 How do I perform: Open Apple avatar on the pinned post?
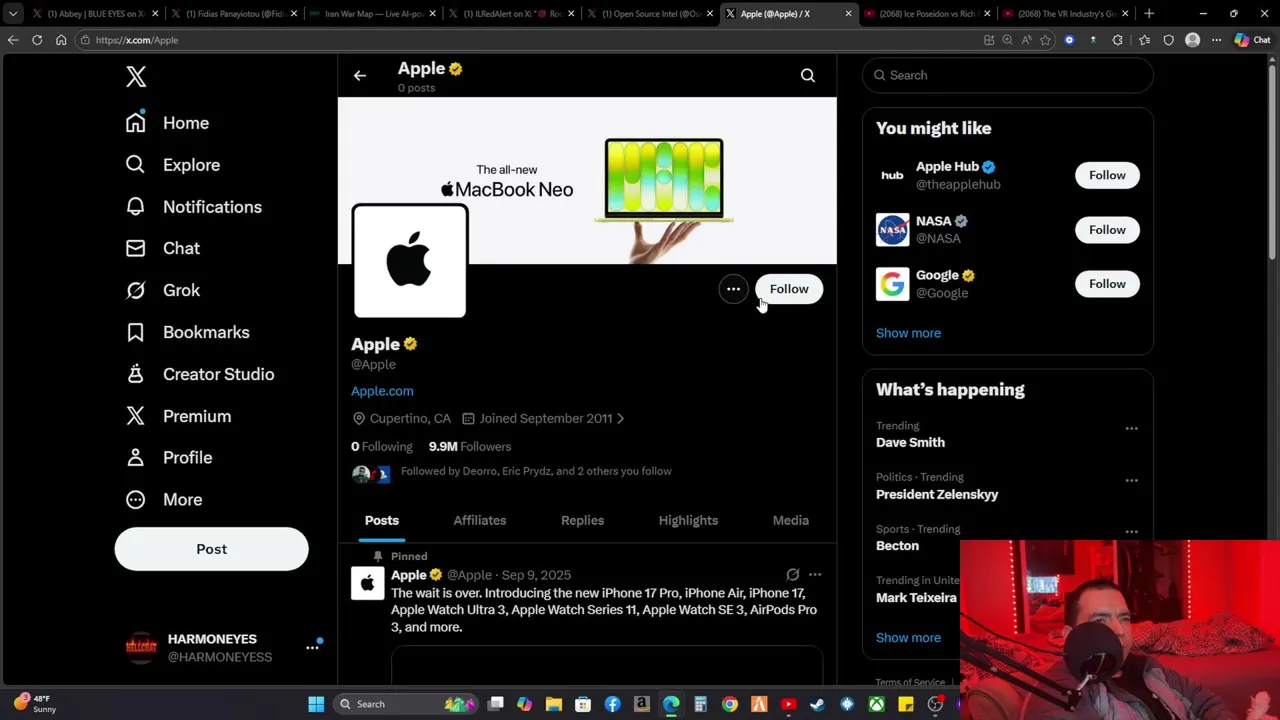(367, 583)
